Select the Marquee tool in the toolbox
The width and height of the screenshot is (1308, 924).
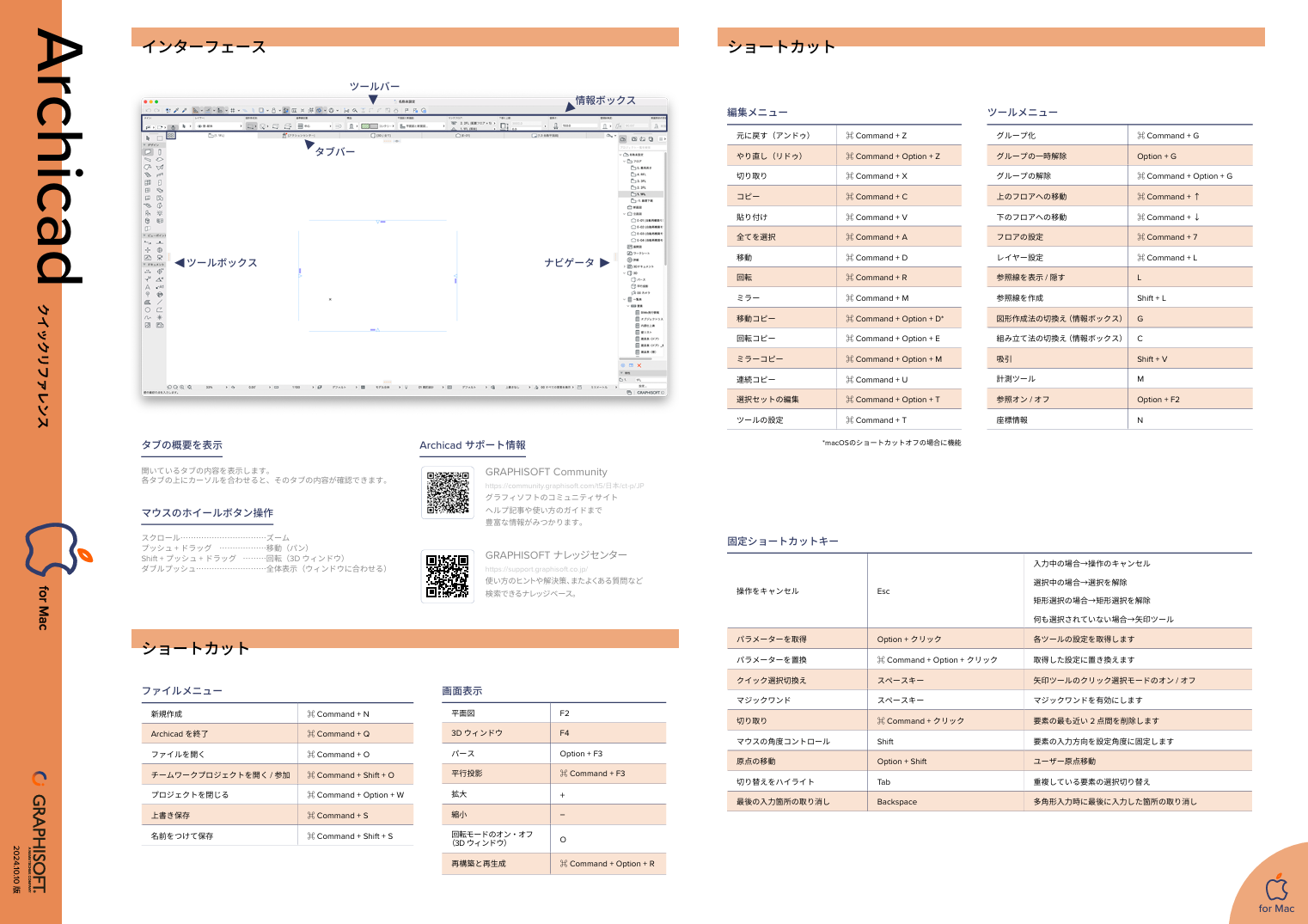coord(160,138)
